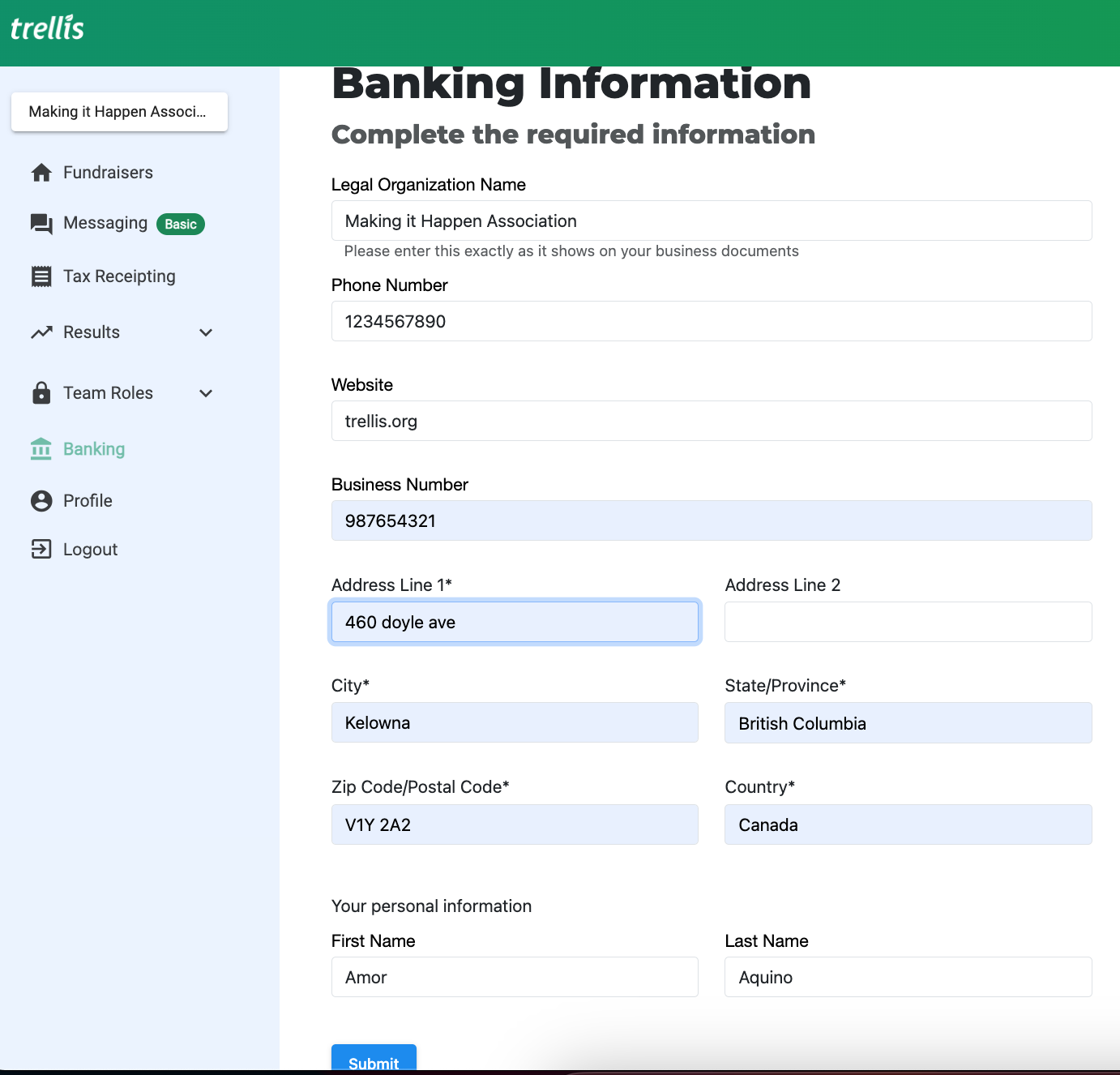Image resolution: width=1120 pixels, height=1075 pixels.
Task: Select the Results trend-line icon
Action: tap(41, 332)
